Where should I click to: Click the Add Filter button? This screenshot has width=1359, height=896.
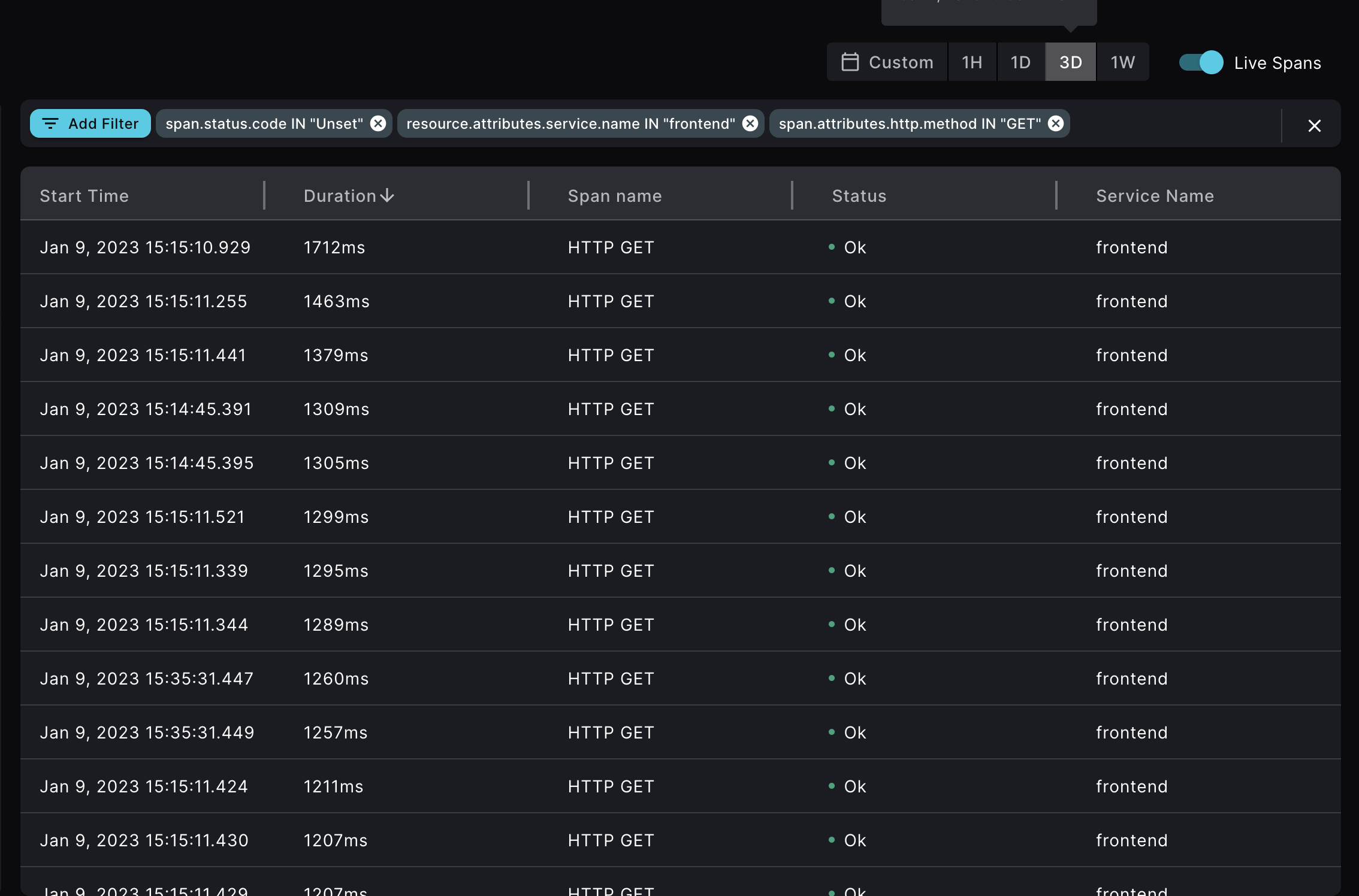[90, 123]
